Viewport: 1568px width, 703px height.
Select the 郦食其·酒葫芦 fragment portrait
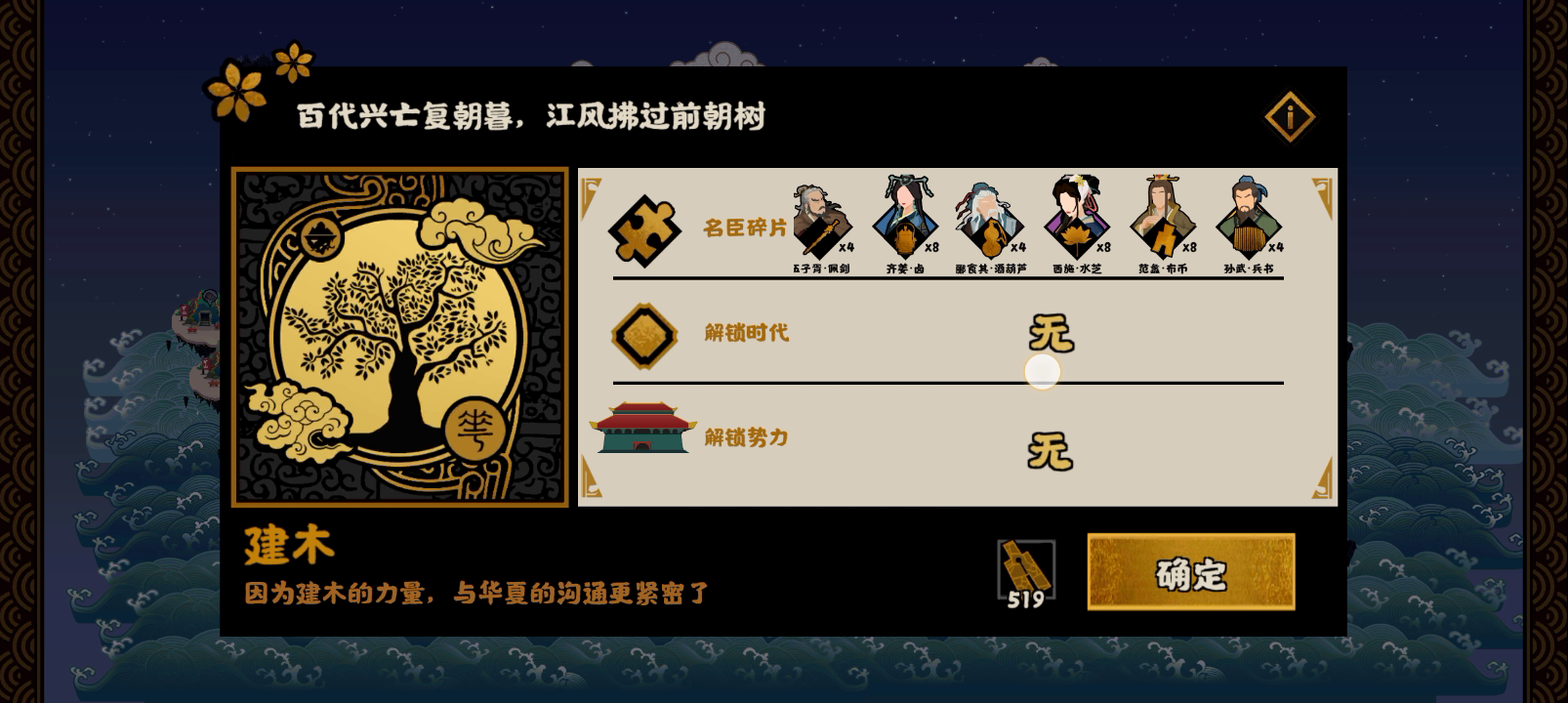[990, 223]
